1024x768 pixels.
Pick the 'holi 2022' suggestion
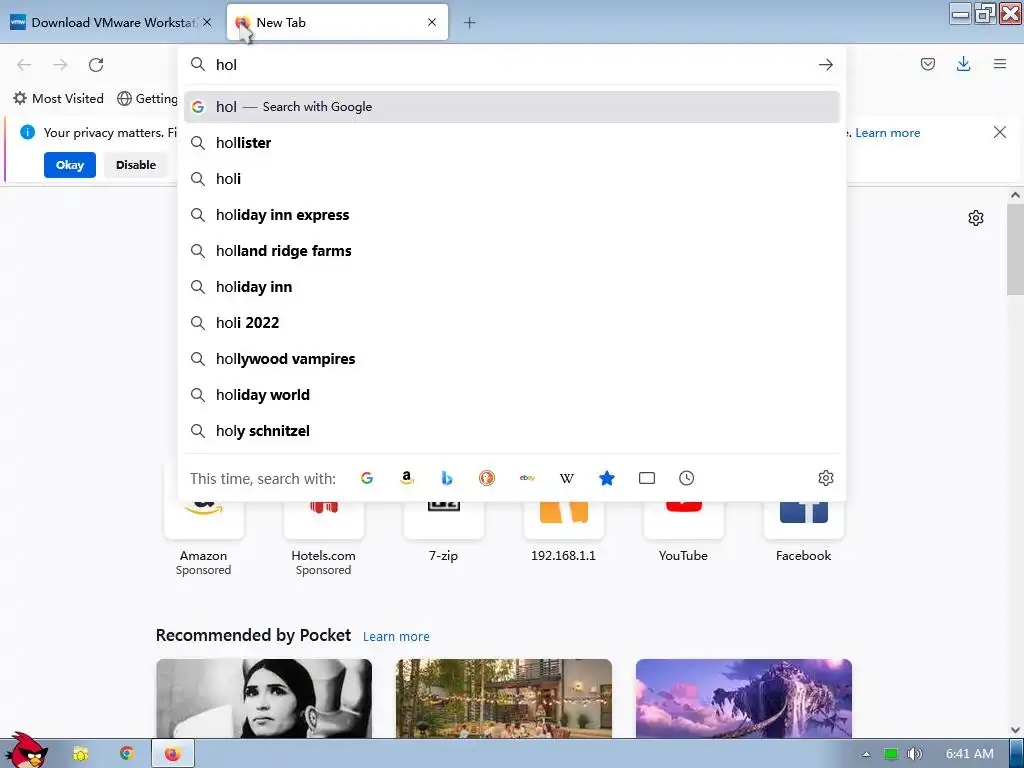pyautogui.click(x=511, y=323)
